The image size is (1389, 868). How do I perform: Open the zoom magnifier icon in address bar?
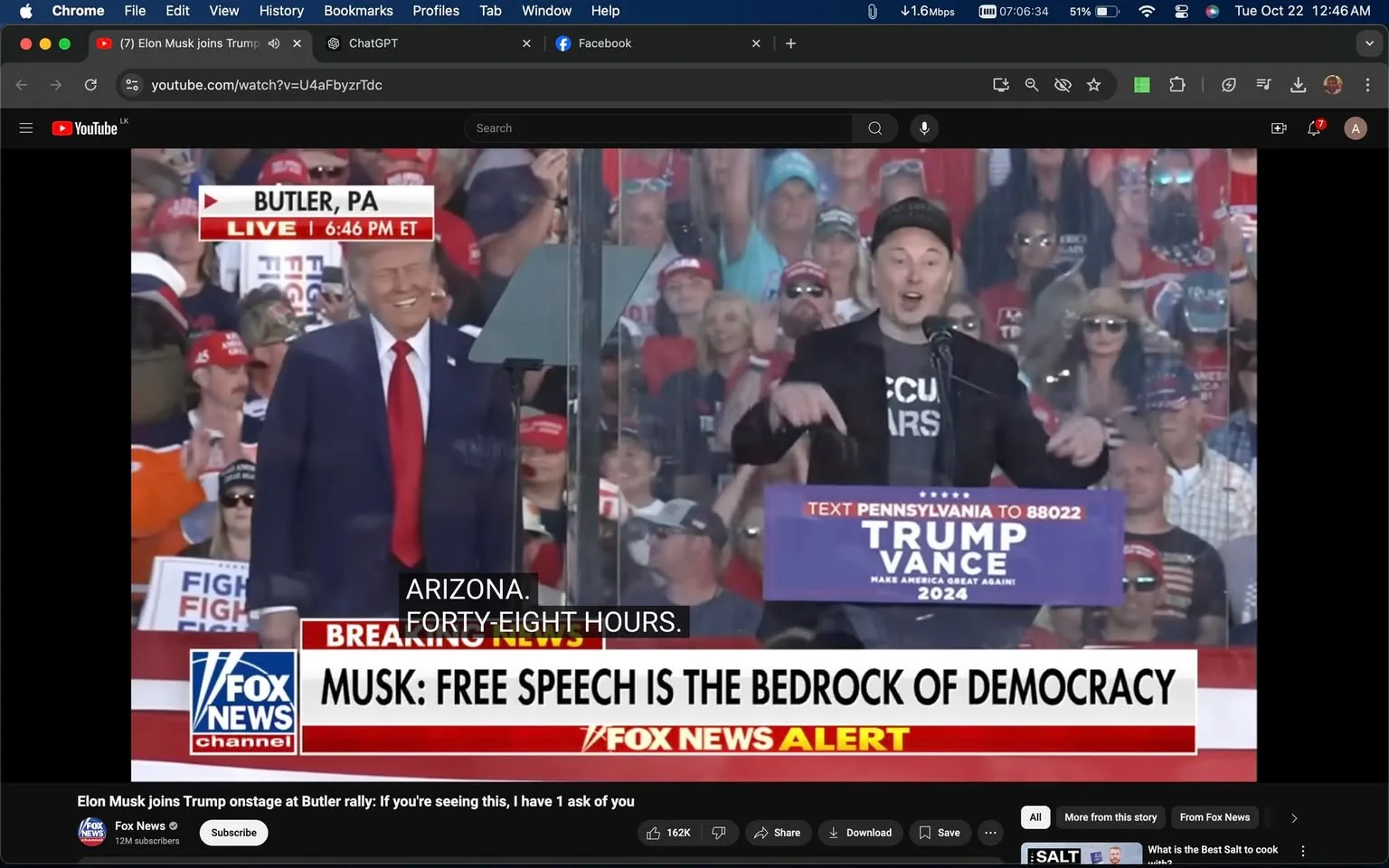pyautogui.click(x=1032, y=85)
